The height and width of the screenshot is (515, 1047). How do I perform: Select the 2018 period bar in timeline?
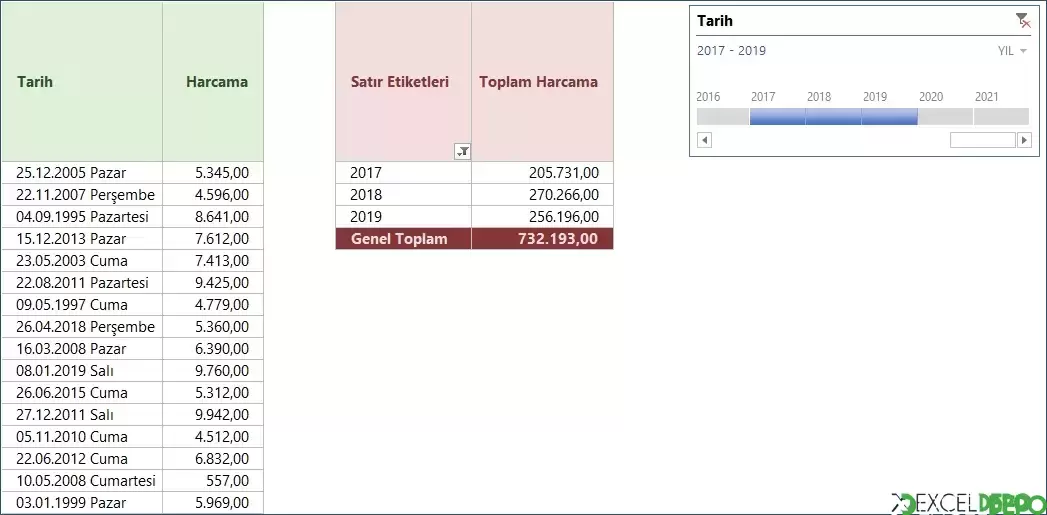point(833,117)
